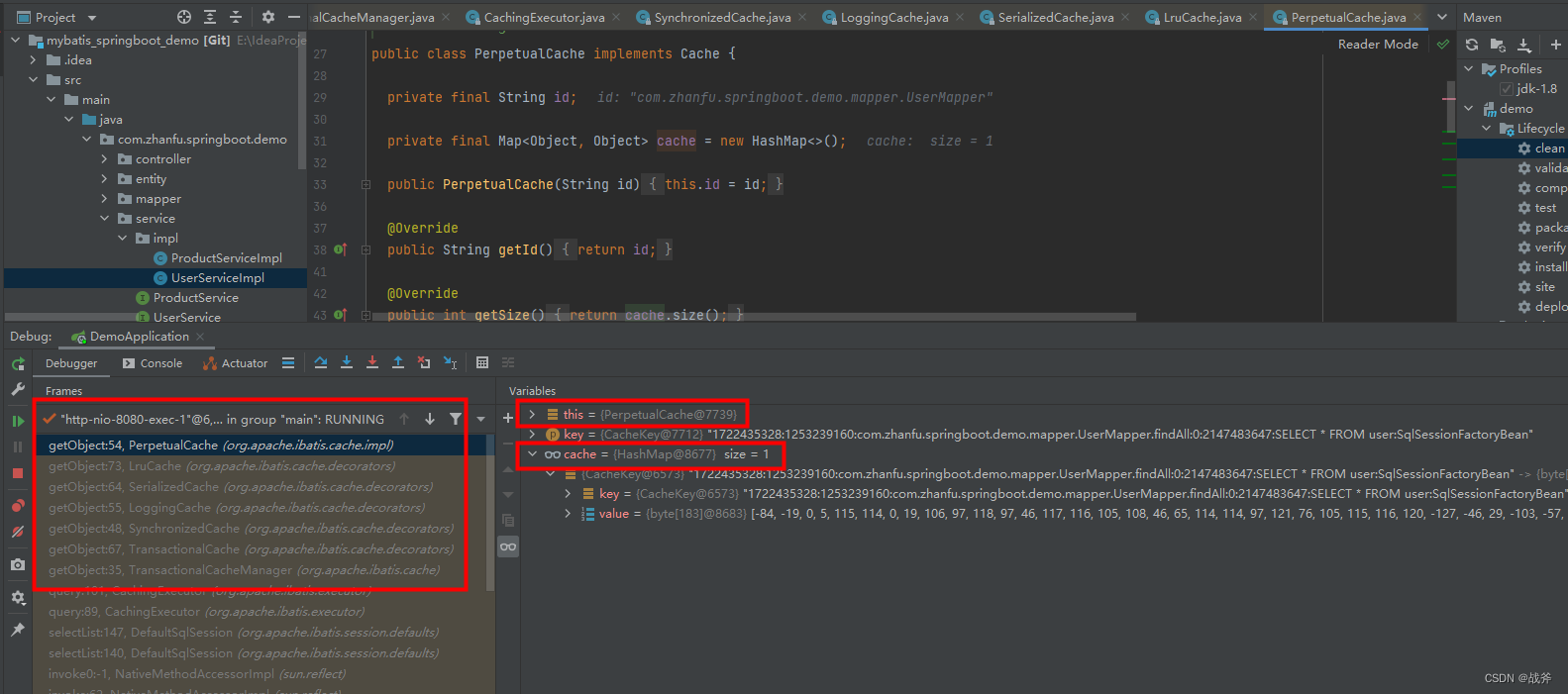Screen dimensions: 1568x694
Task: Add a new watch with plus icon
Action: (508, 418)
